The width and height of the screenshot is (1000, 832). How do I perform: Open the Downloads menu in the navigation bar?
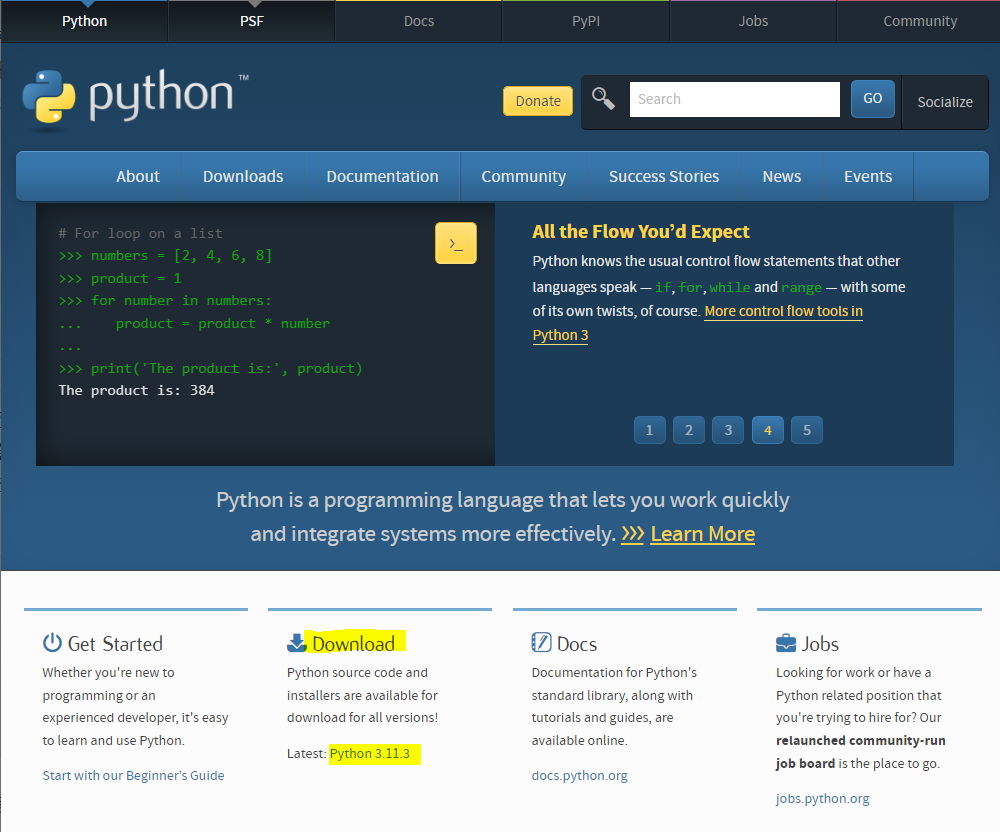tap(243, 177)
